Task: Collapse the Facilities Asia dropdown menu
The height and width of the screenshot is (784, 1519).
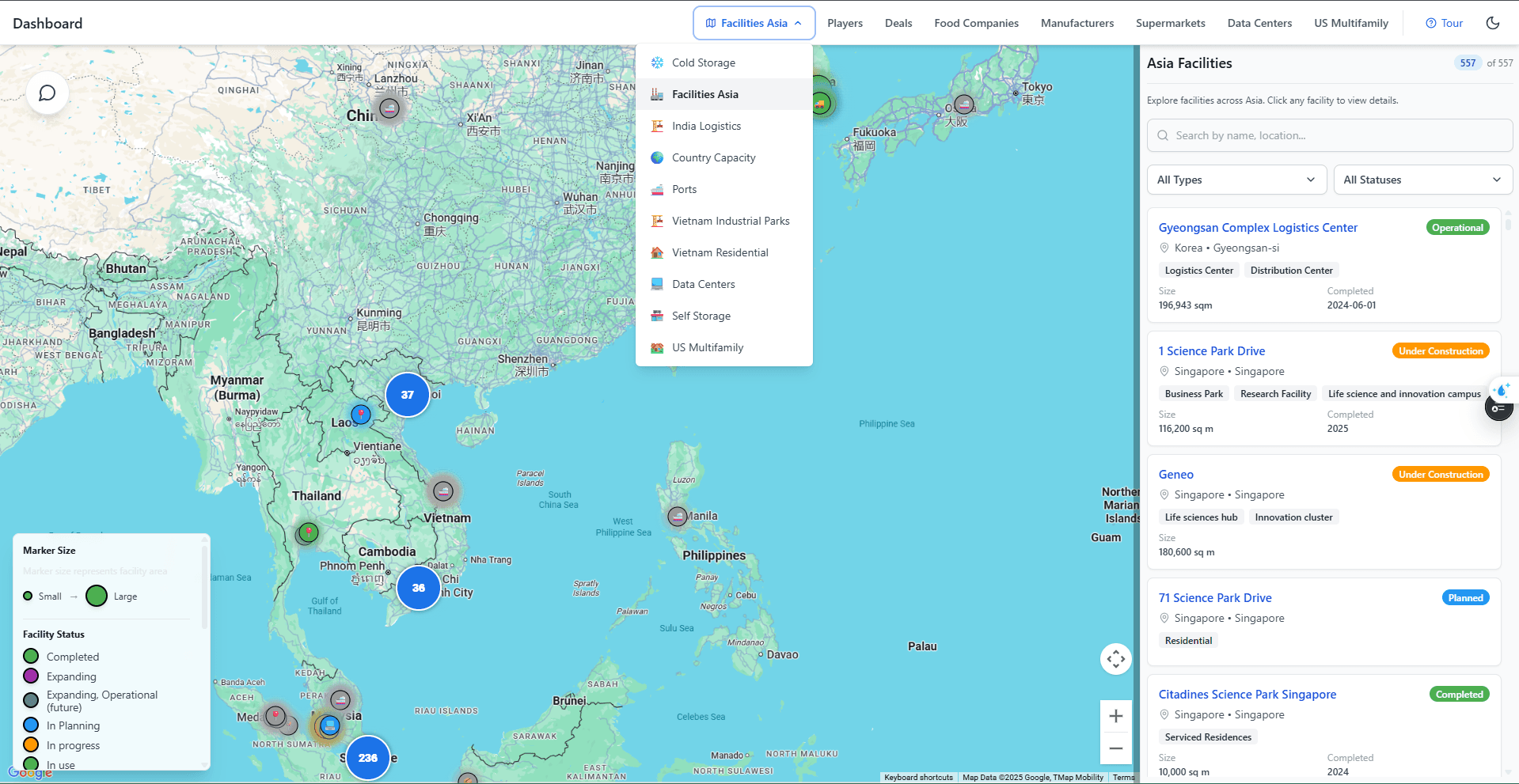Action: pyautogui.click(x=753, y=23)
